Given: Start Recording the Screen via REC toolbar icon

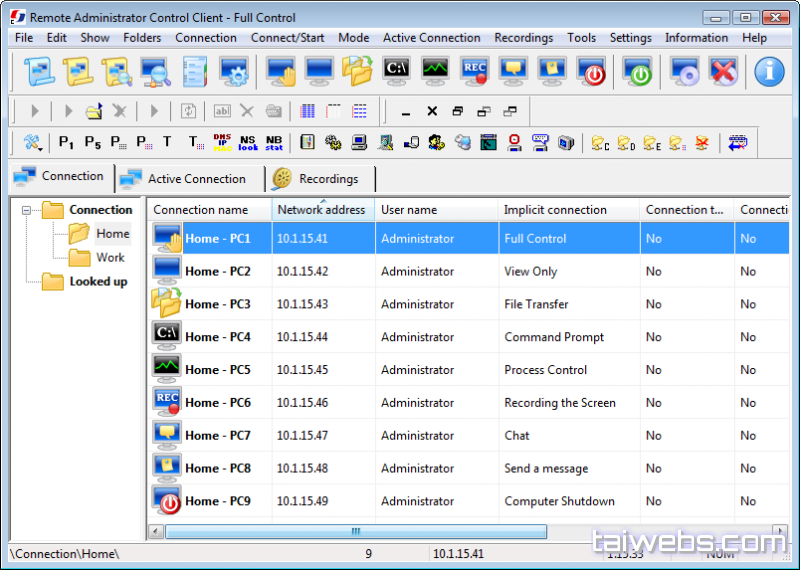Looking at the screenshot, I should pyautogui.click(x=475, y=71).
